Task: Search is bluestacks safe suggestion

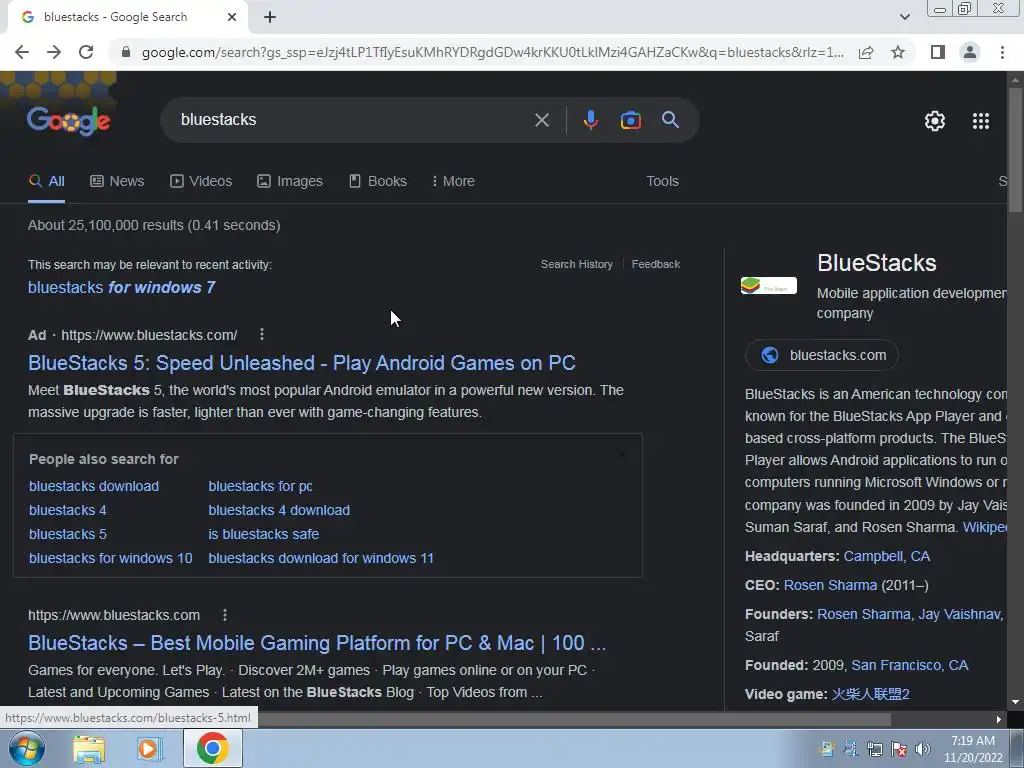Action: [264, 534]
